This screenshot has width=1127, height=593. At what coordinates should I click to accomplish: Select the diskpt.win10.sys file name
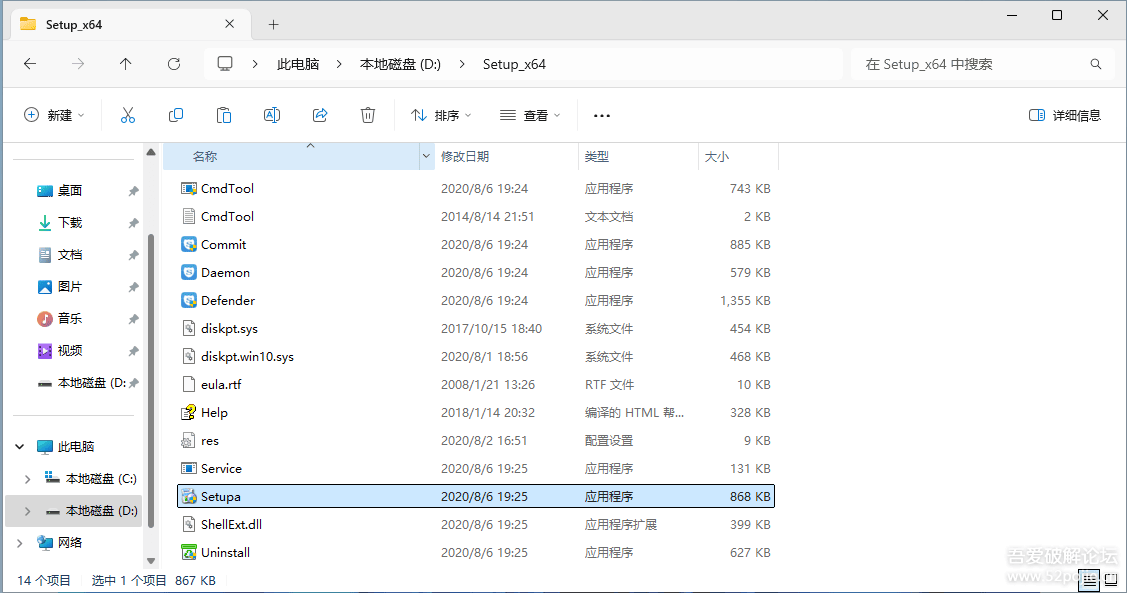coord(247,357)
